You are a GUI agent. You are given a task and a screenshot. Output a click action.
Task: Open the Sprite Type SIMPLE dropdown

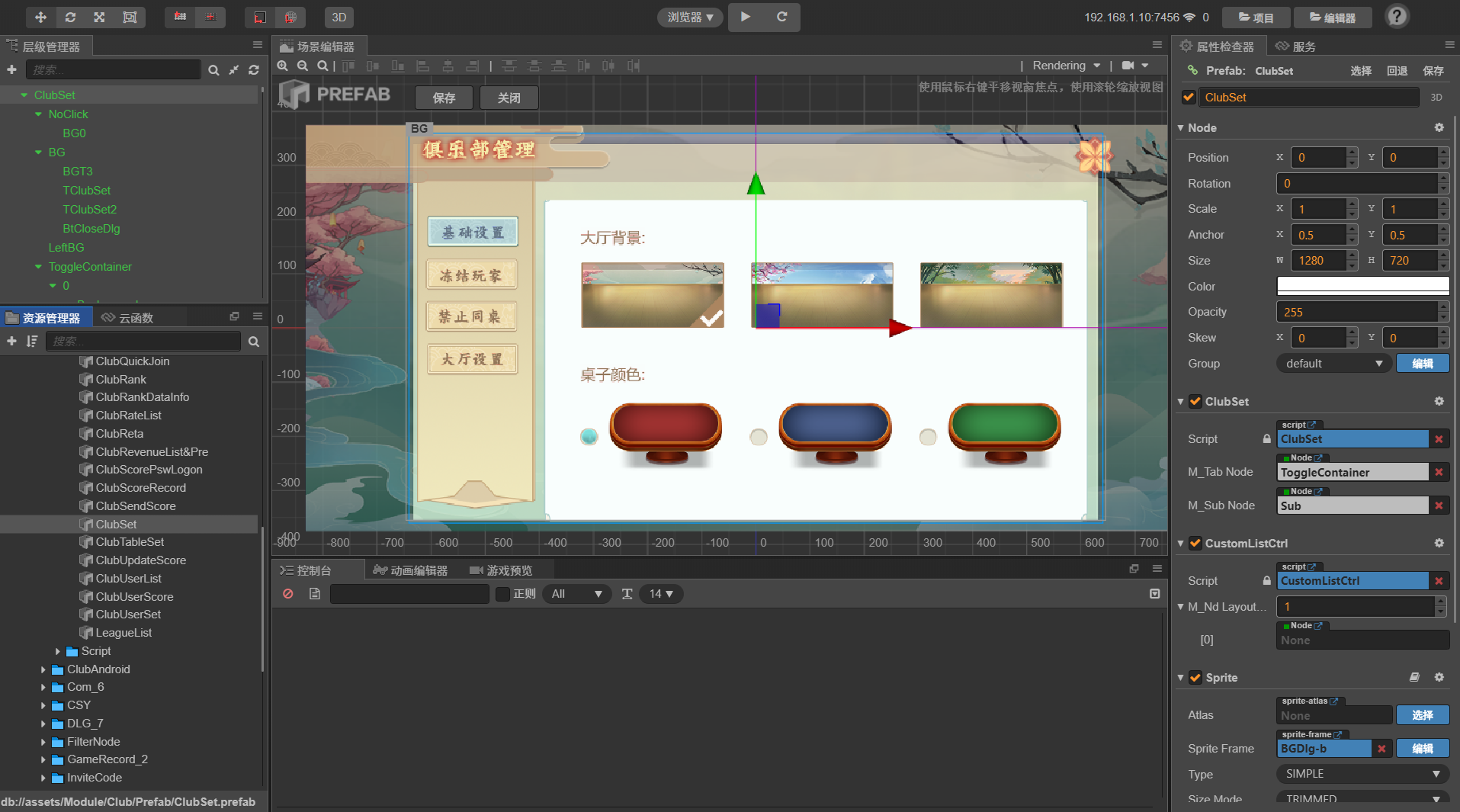click(1362, 774)
